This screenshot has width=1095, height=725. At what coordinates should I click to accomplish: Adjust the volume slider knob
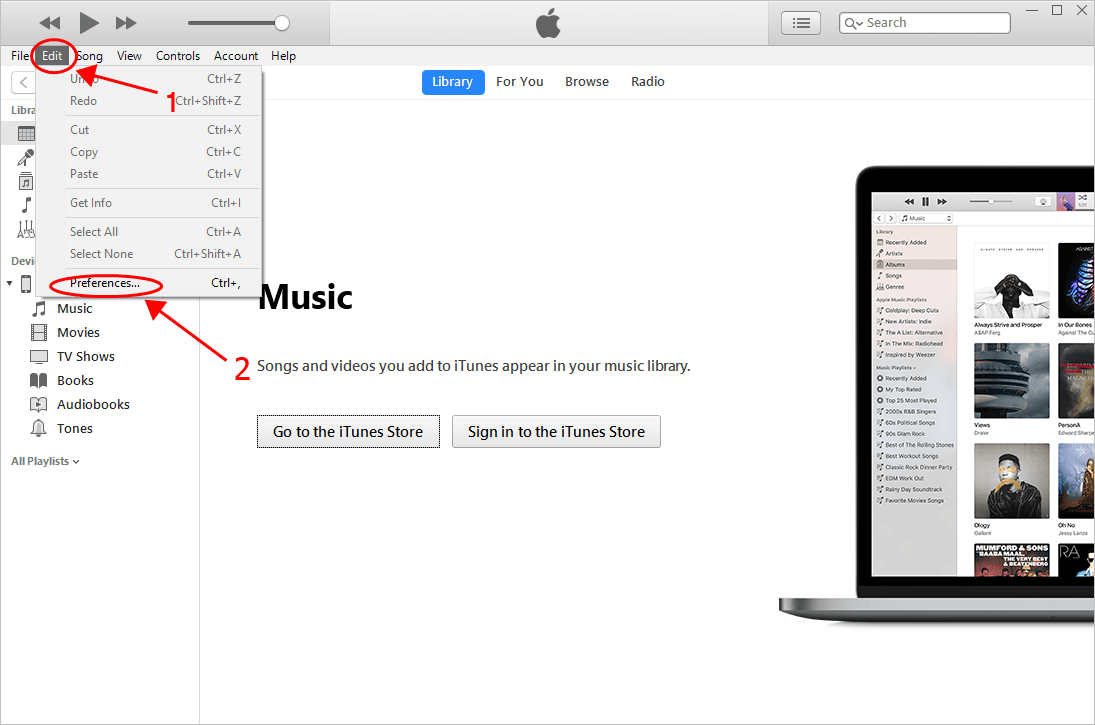coord(281,23)
